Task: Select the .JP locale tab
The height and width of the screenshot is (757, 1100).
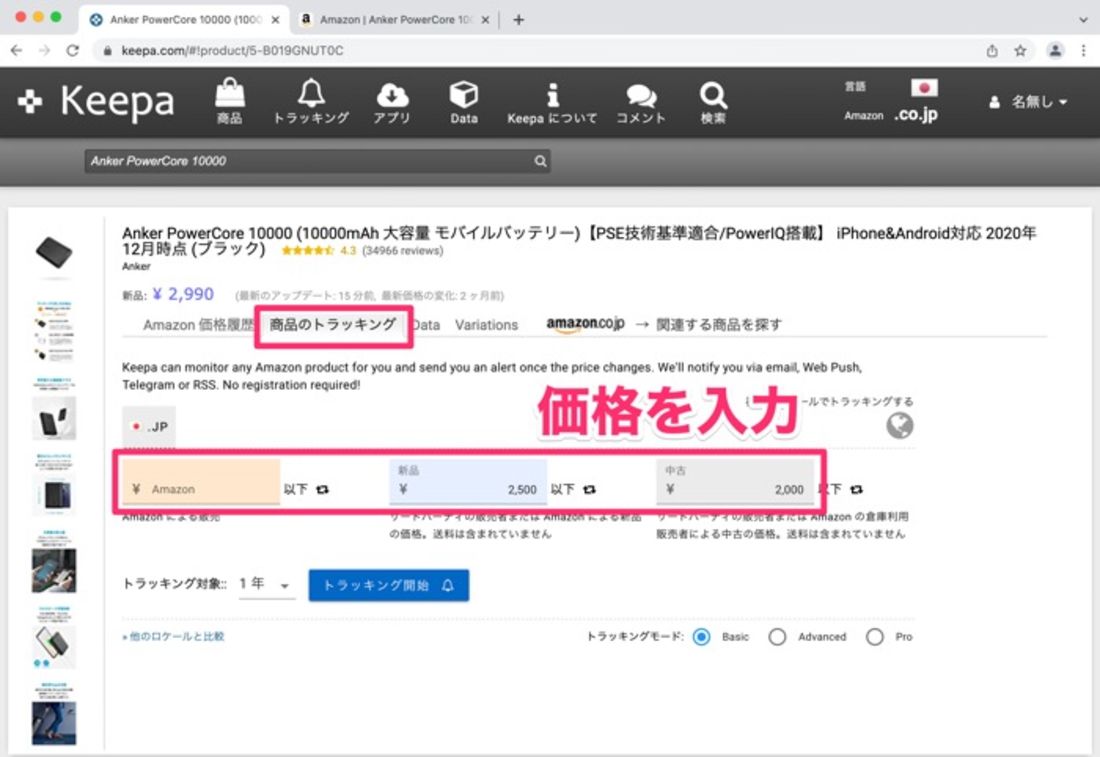Action: [x=149, y=427]
